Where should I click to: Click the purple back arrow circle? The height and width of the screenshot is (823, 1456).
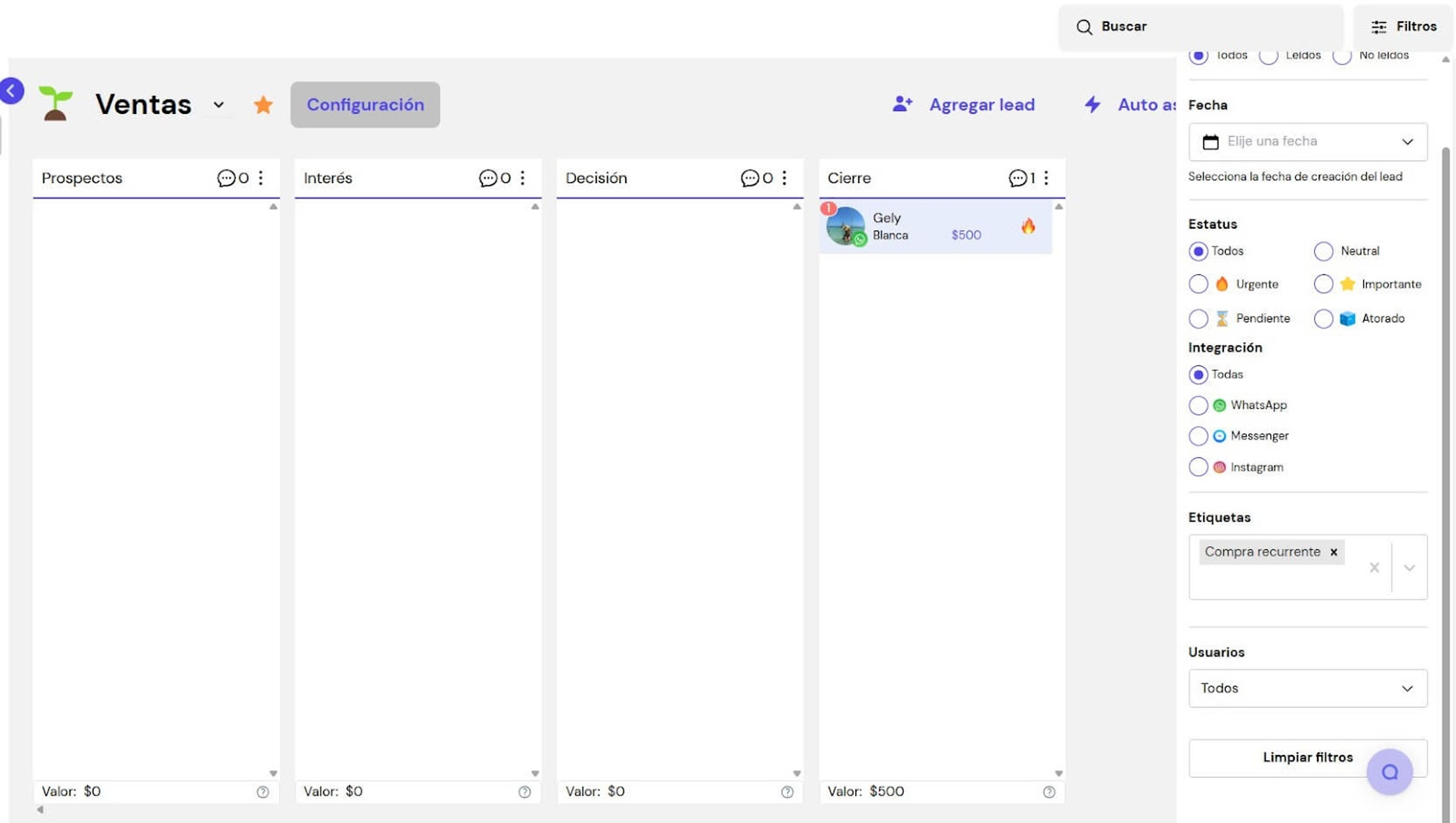point(11,91)
